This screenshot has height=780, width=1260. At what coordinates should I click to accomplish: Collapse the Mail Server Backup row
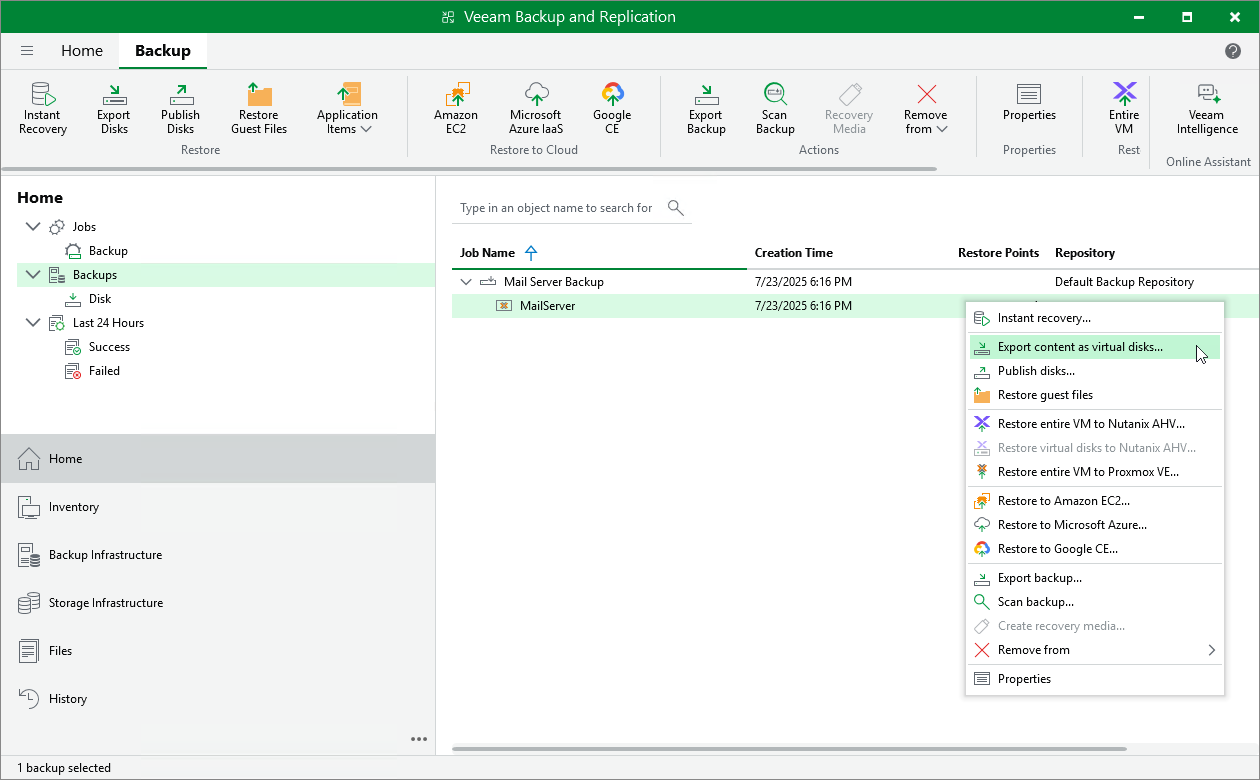coord(466,282)
